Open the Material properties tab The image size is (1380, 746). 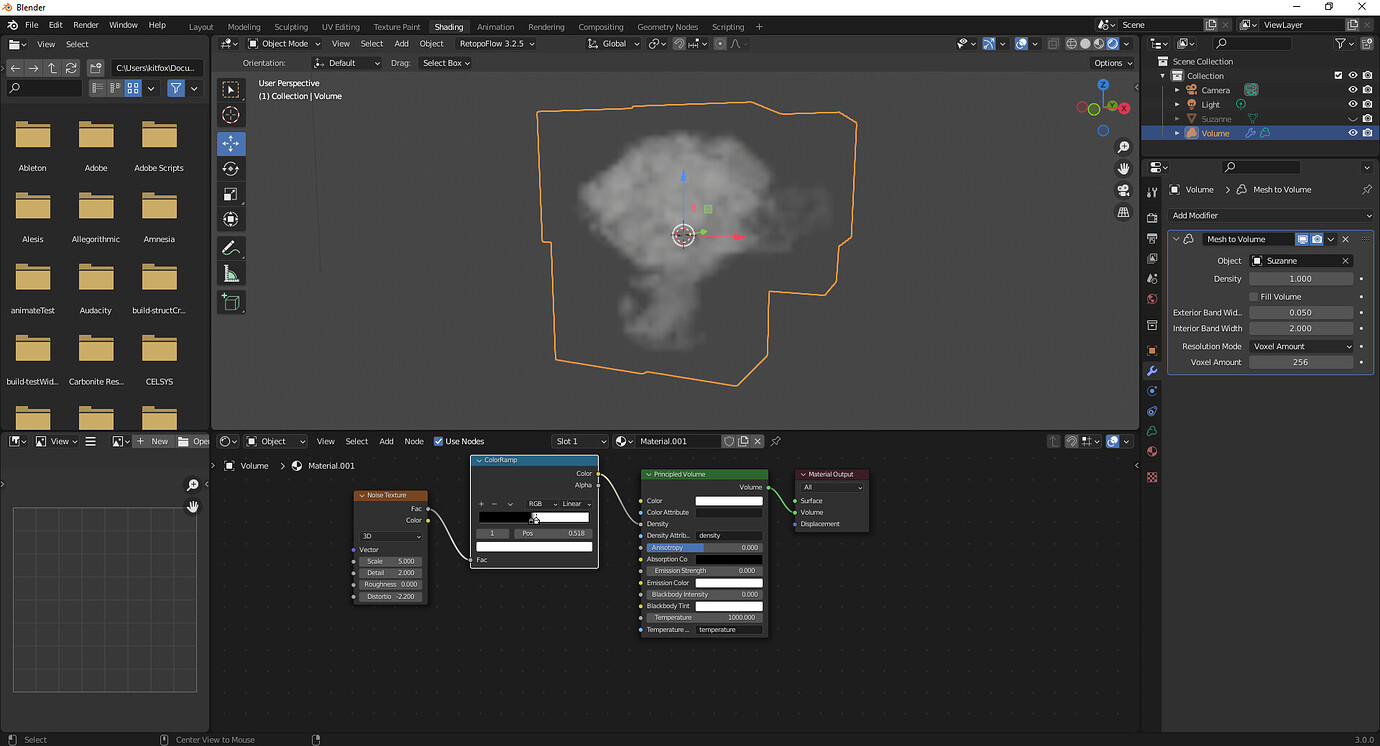click(x=1152, y=451)
